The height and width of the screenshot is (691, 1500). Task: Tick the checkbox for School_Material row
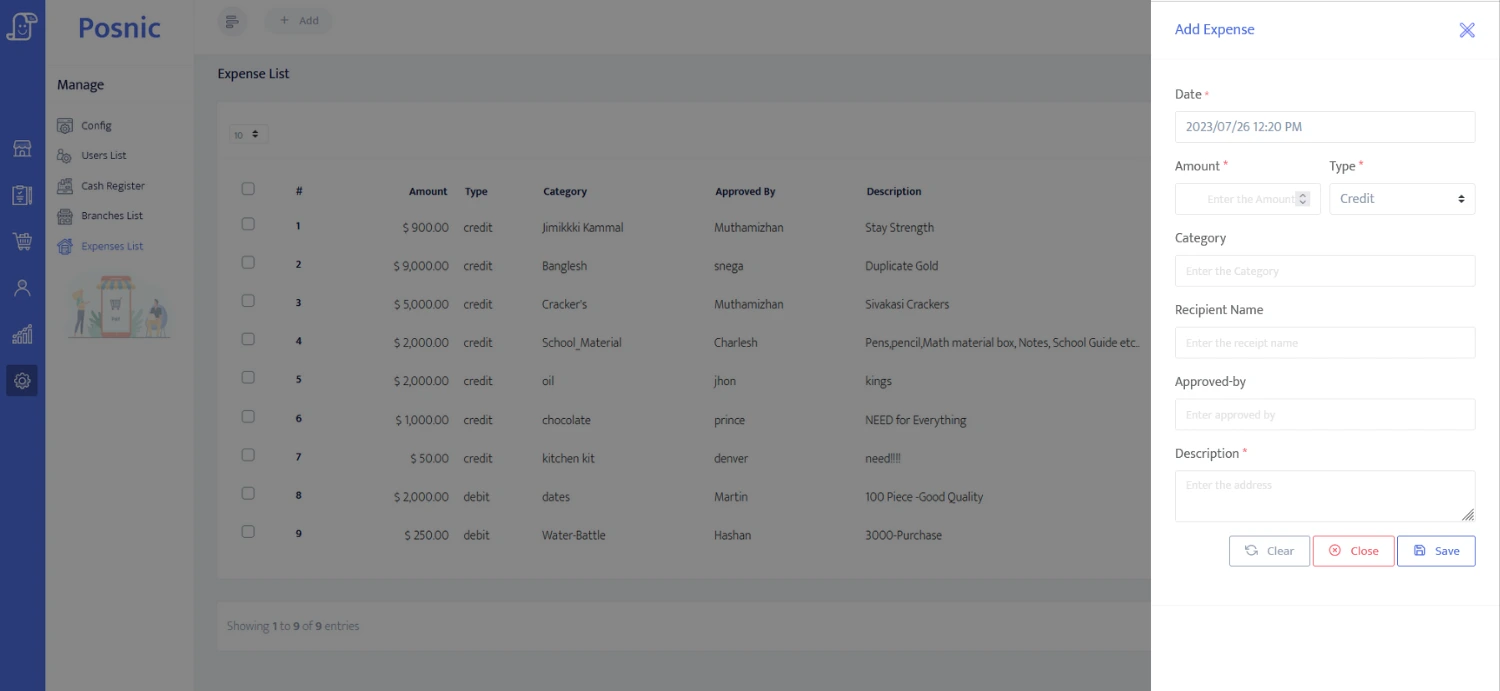pyautogui.click(x=248, y=340)
